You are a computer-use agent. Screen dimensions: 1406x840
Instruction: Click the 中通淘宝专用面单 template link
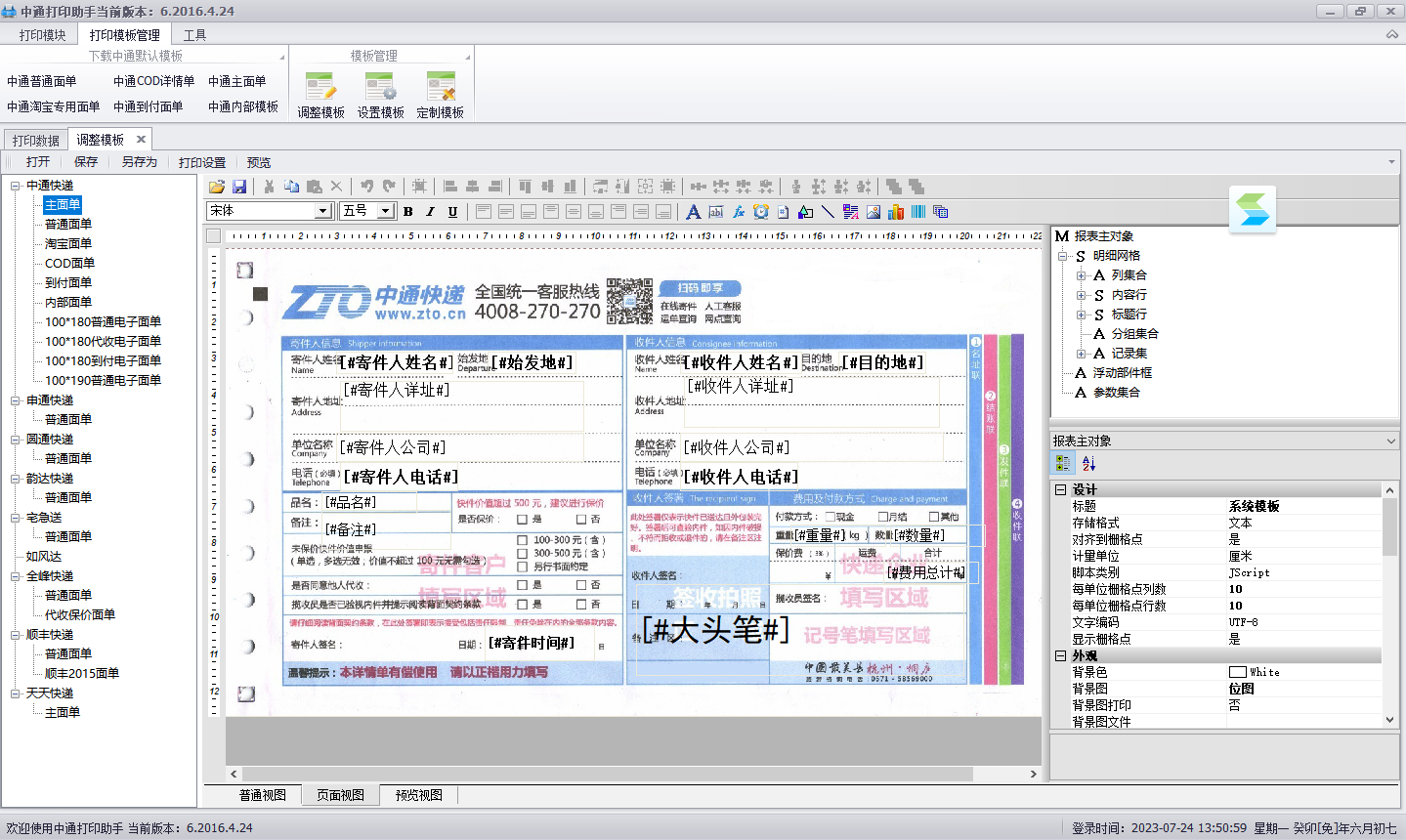coord(53,107)
